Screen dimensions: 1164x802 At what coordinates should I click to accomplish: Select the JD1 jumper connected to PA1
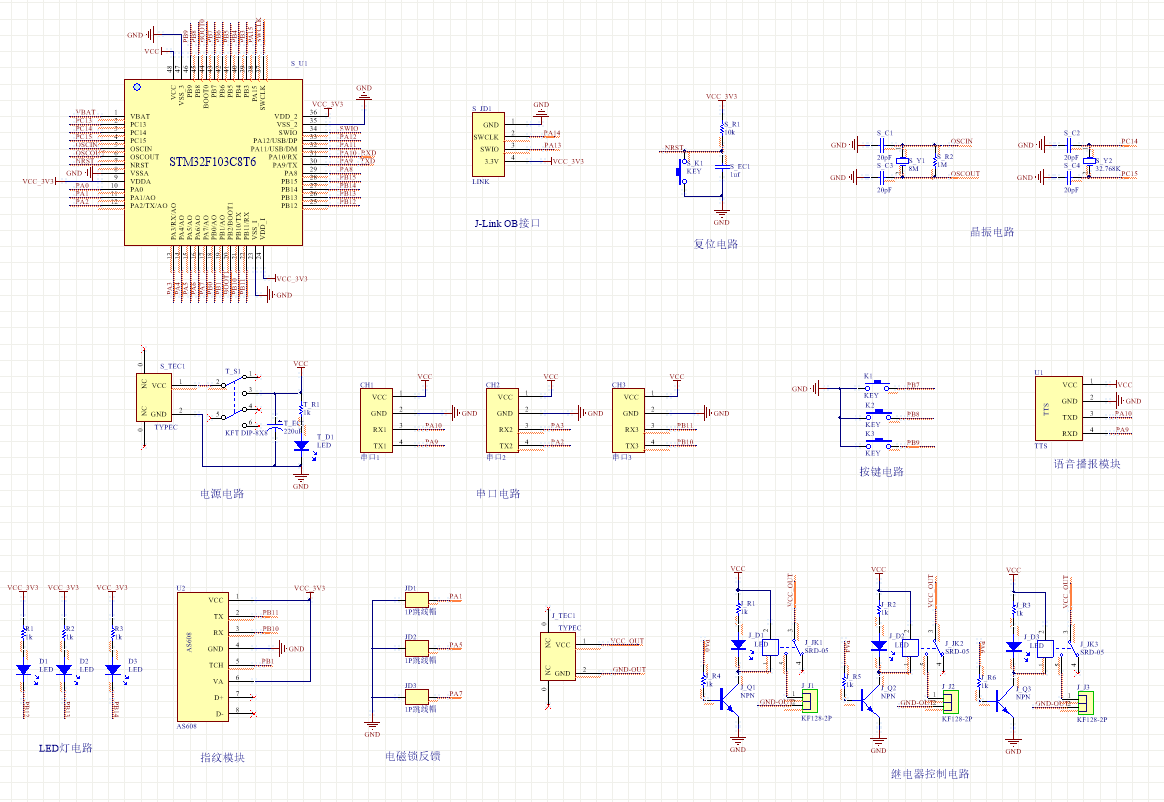416,600
